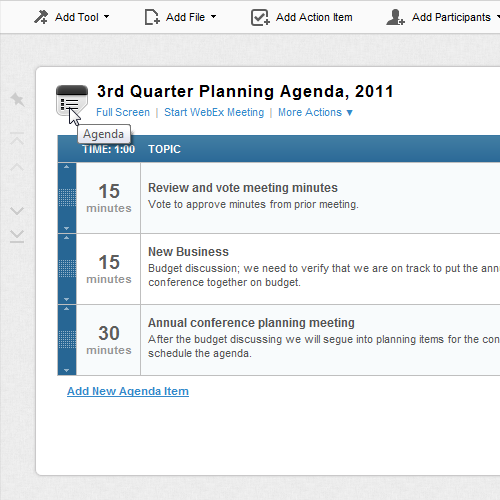The image size is (500, 500).
Task: Move up one with sidebar up chevron
Action: pyautogui.click(x=17, y=167)
